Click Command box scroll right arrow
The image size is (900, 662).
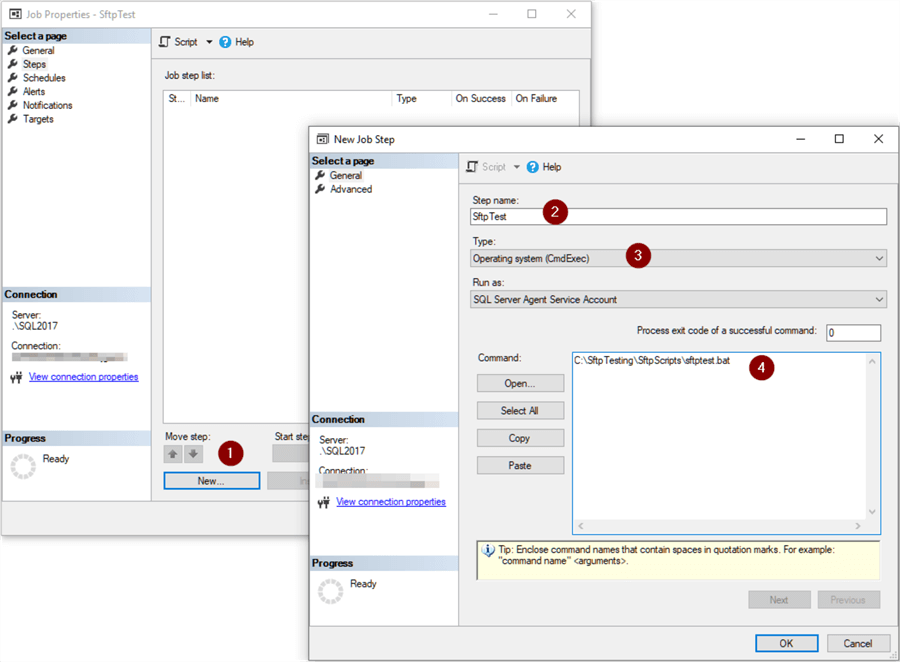tap(858, 526)
